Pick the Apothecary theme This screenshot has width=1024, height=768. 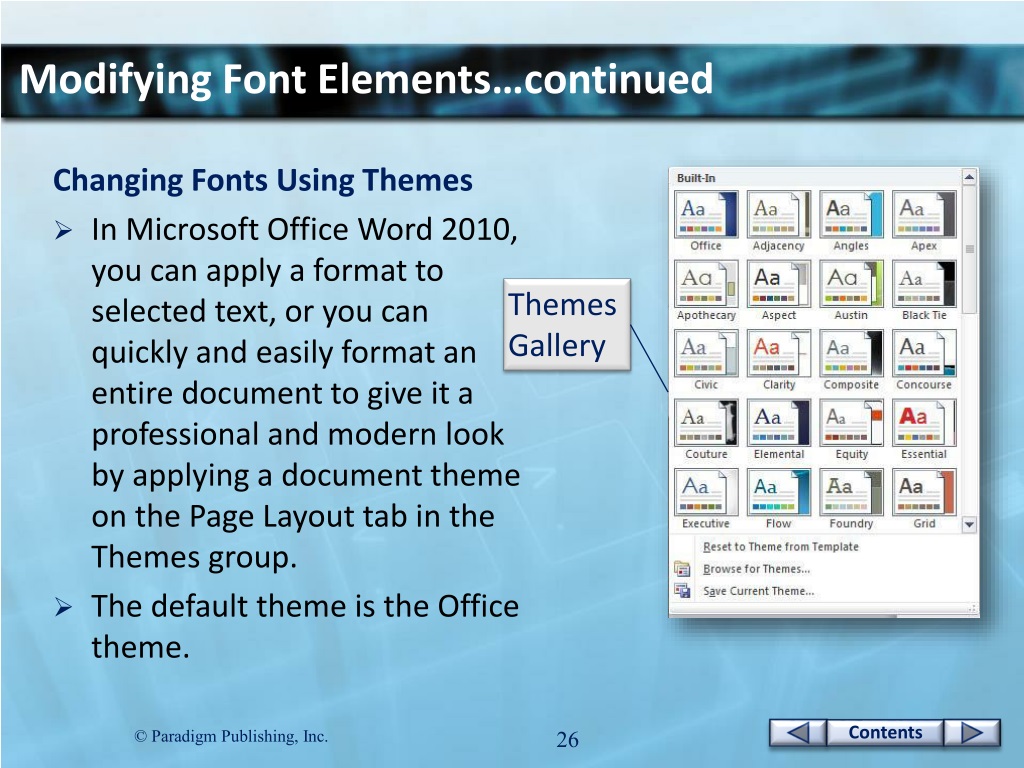pyautogui.click(x=706, y=283)
